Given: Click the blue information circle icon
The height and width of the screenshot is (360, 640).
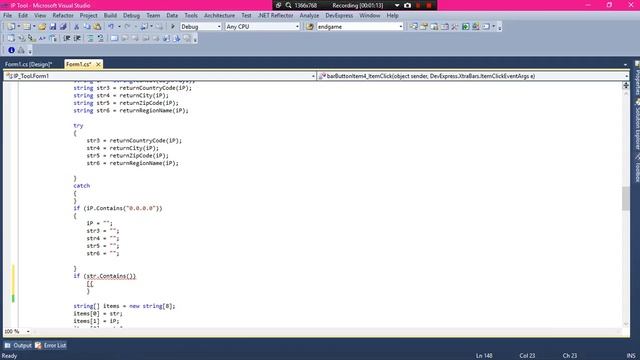Looking at the screenshot, I should (x=11, y=50).
